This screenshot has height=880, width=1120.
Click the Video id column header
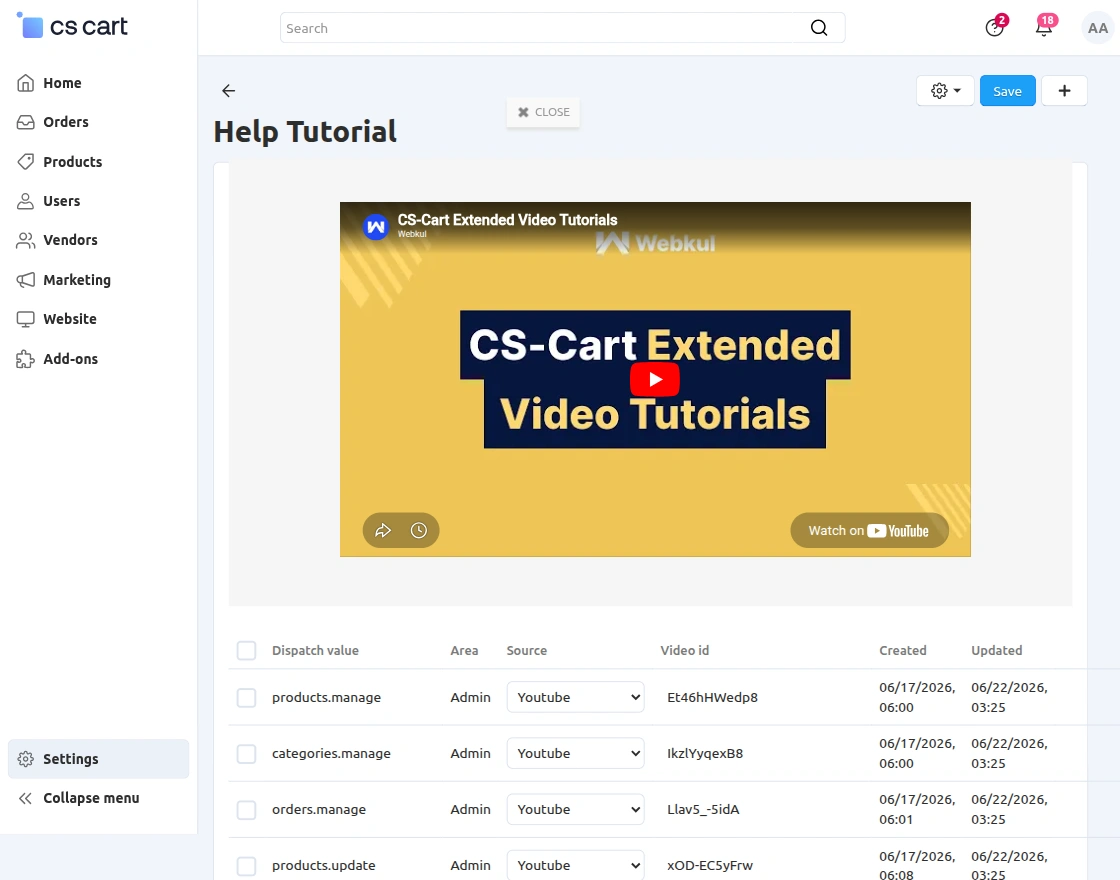tap(684, 650)
